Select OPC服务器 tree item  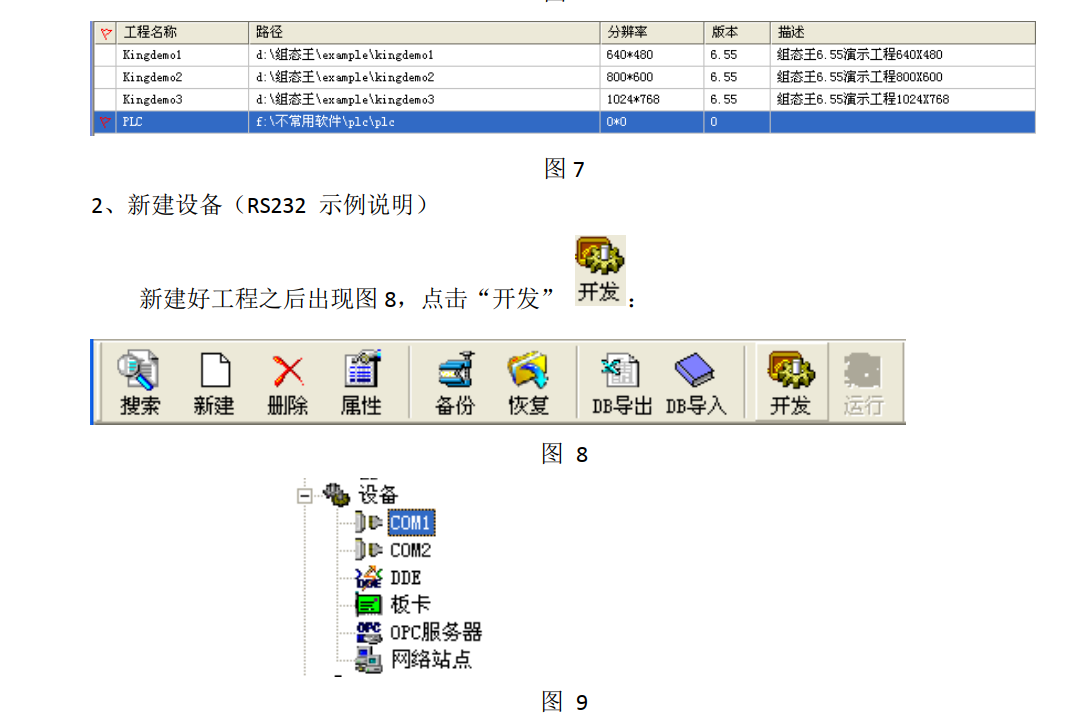435,632
